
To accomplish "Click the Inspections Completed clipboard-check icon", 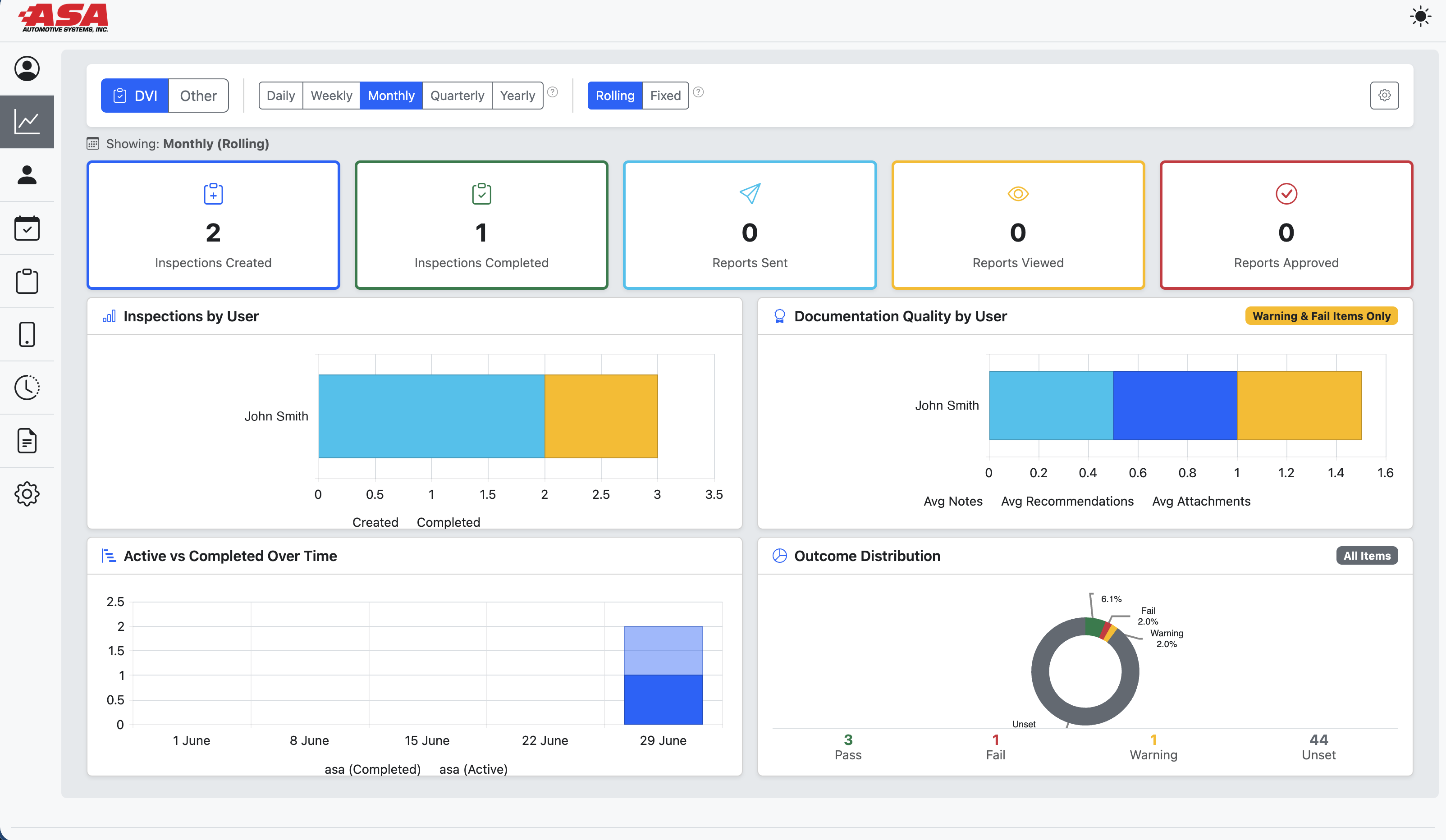I will (481, 194).
